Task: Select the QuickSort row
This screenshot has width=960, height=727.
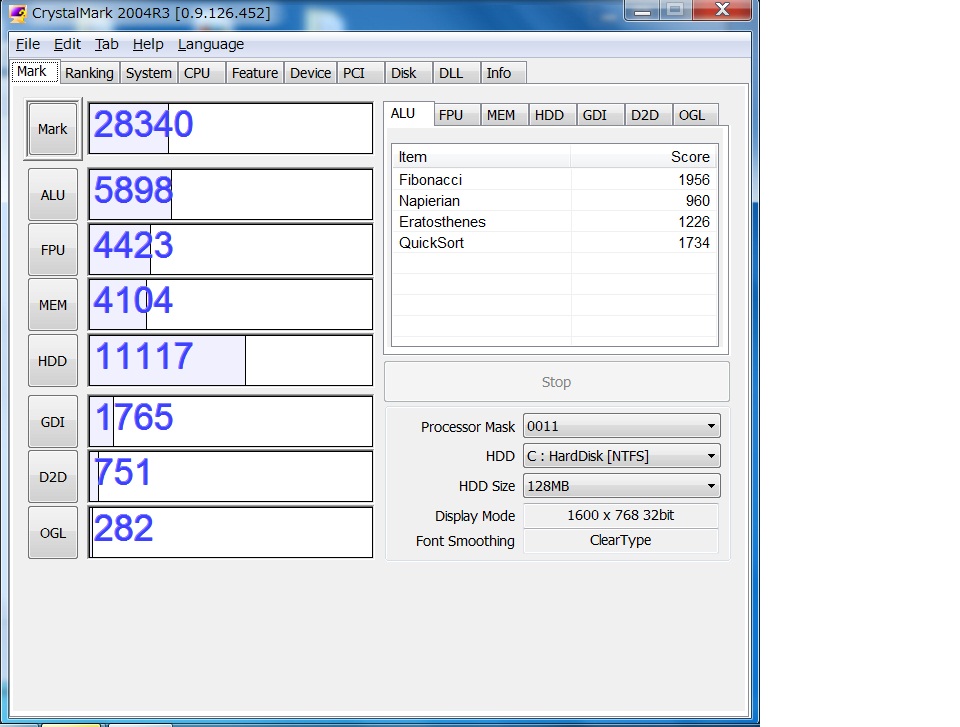Action: point(554,243)
